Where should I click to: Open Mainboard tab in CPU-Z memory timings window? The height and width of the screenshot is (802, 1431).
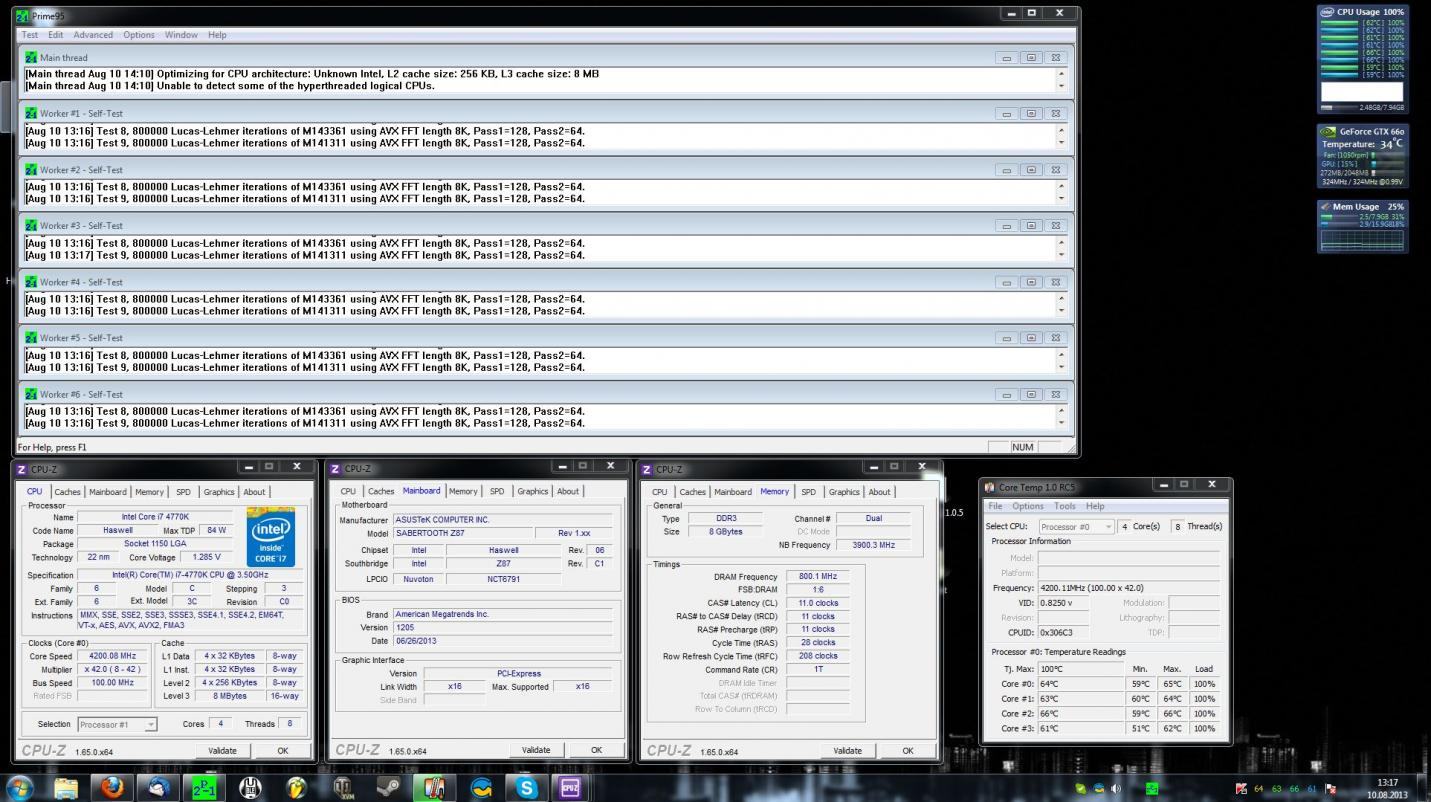[x=733, y=491]
